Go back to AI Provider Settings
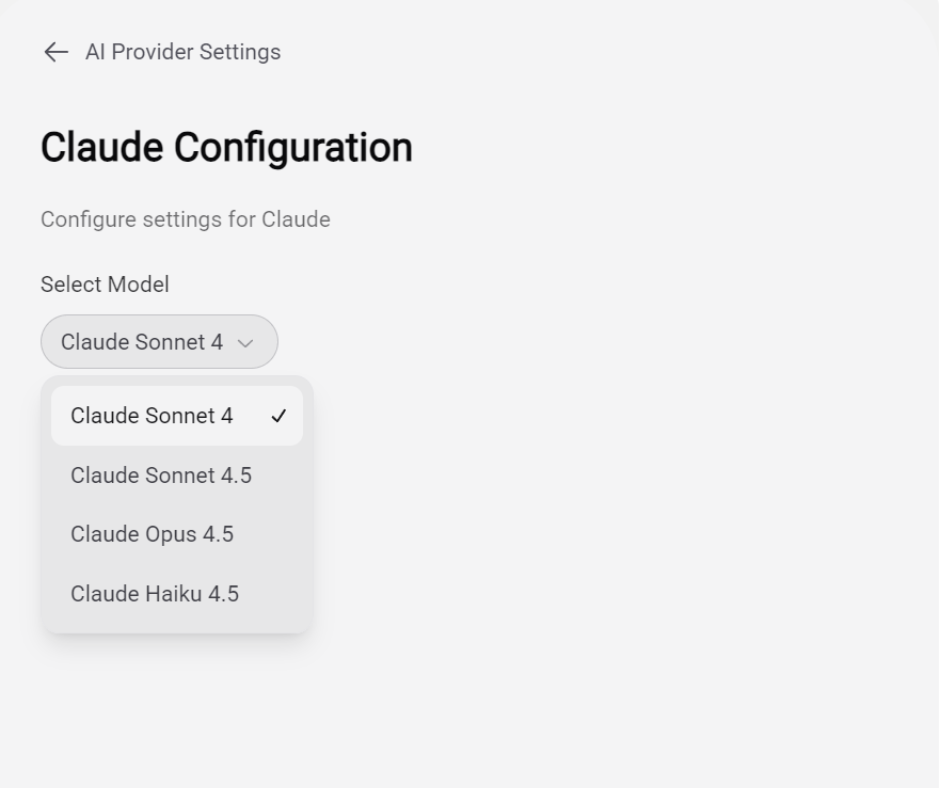Image resolution: width=940 pixels, height=788 pixels. tap(182, 52)
